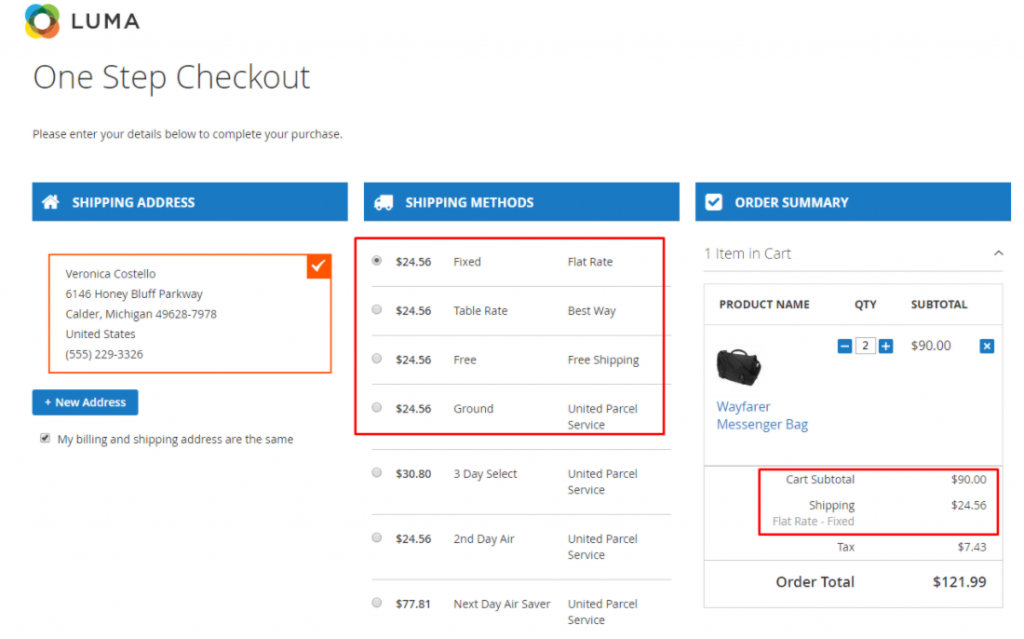Click the quantity input field
The height and width of the screenshot is (639, 1024).
pos(865,346)
